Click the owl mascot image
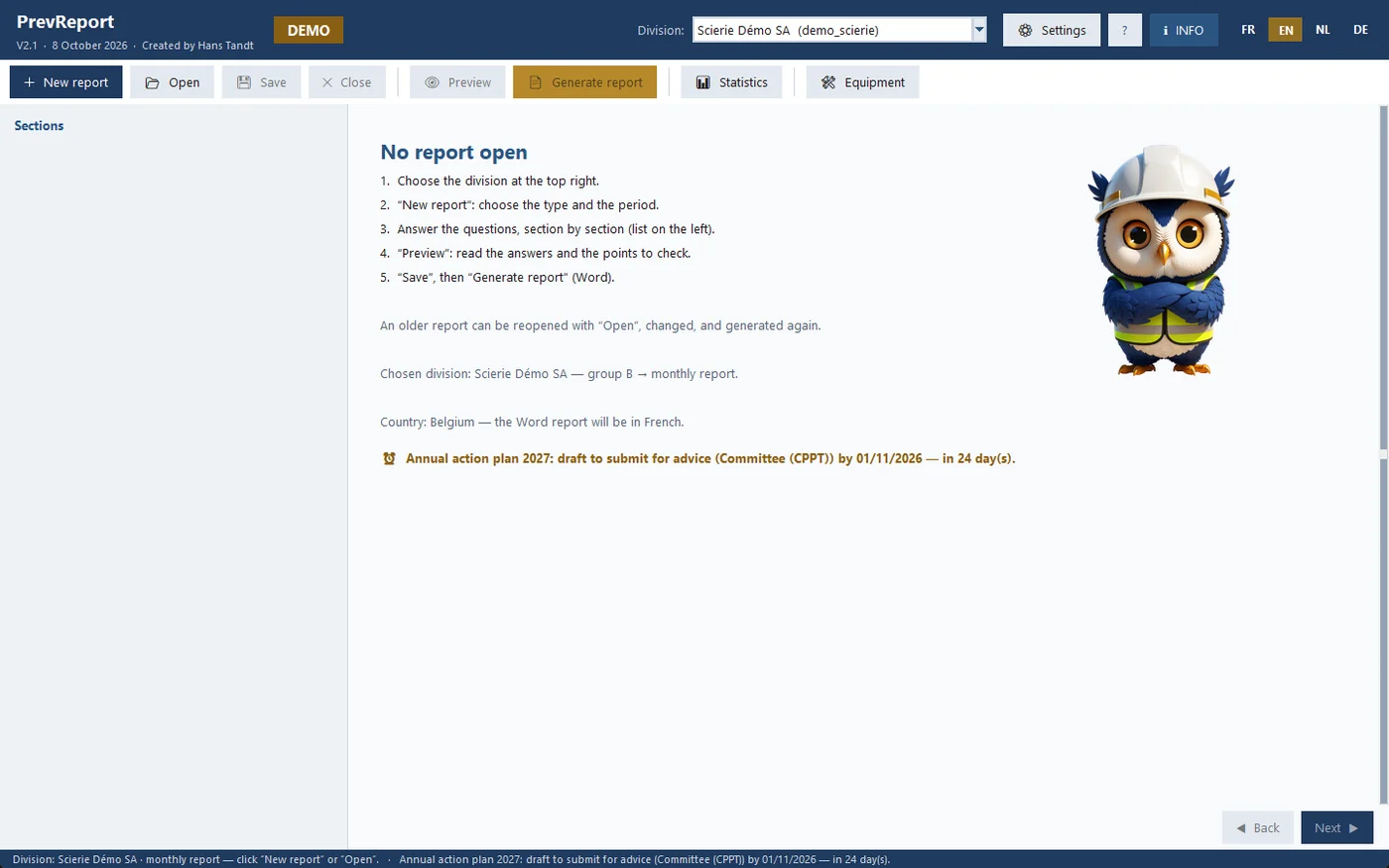The height and width of the screenshot is (868, 1389). (x=1162, y=260)
